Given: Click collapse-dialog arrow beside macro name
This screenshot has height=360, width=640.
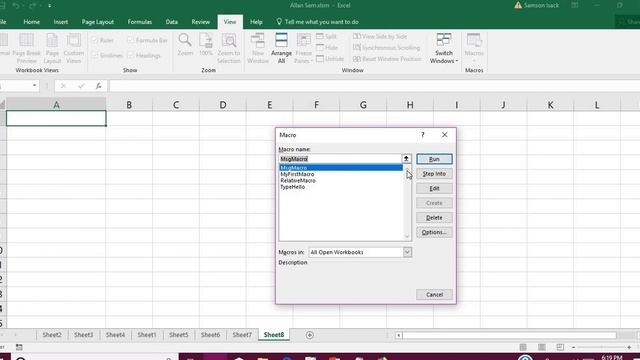Looking at the screenshot, I should click(x=406, y=159).
